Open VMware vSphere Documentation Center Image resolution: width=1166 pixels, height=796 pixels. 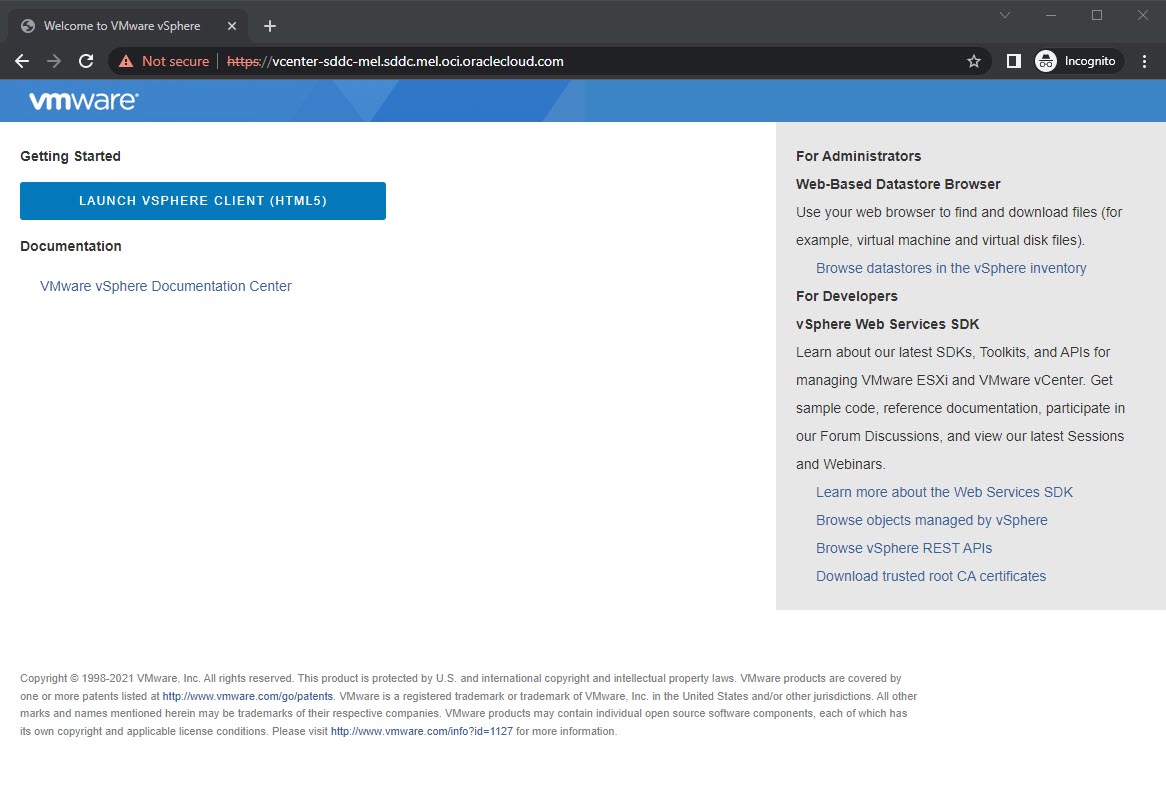[165, 286]
